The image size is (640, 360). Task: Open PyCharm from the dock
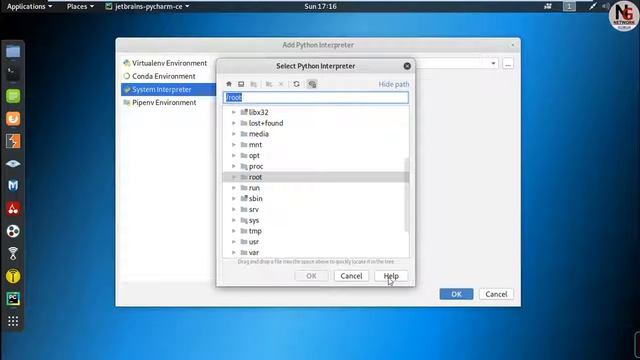[x=13, y=299]
